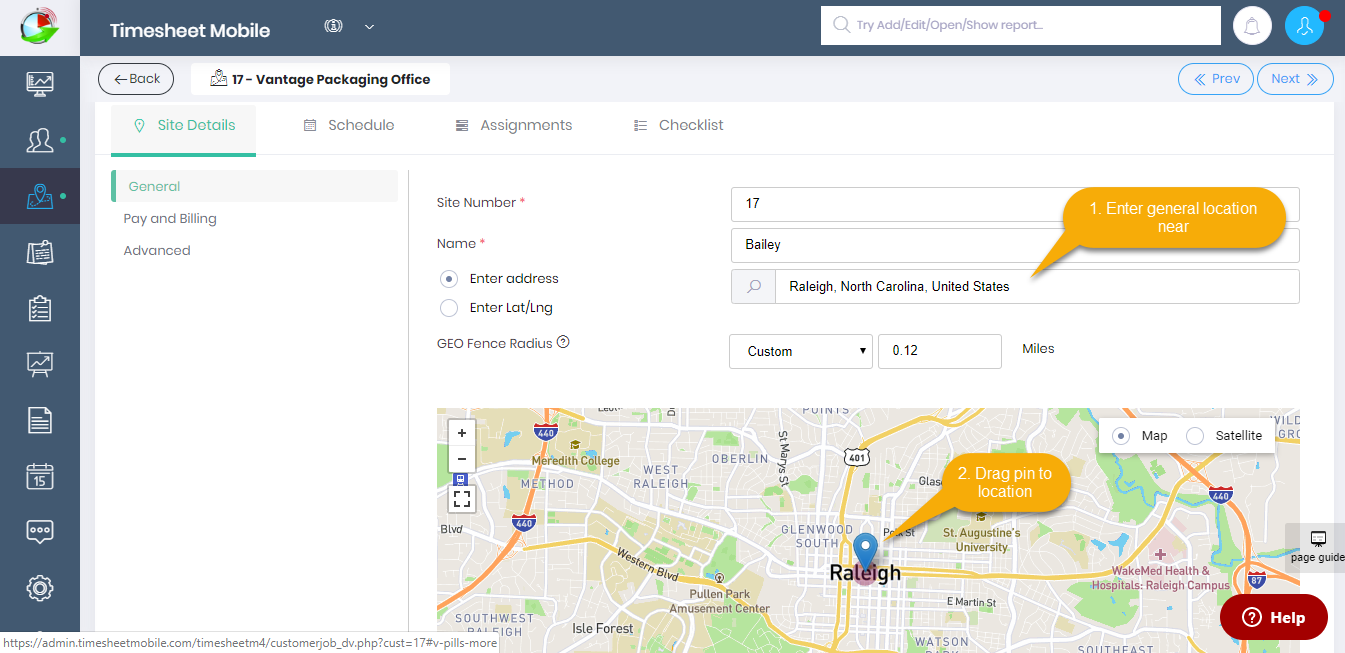Open the red Help button
Image resolution: width=1345 pixels, height=653 pixels.
click(x=1274, y=617)
